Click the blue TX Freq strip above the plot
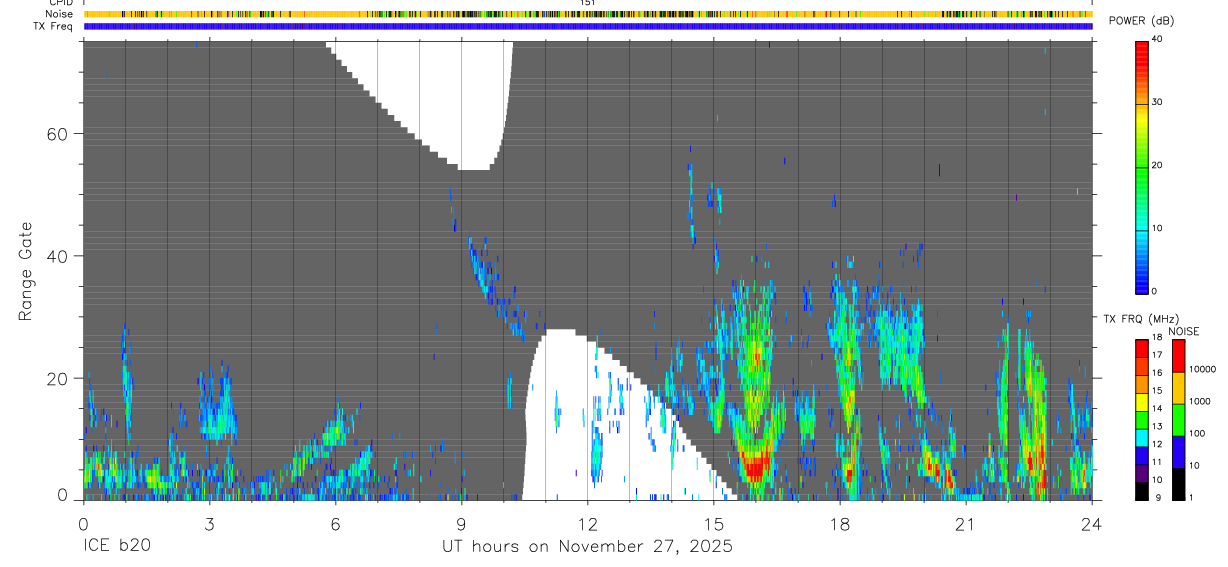 click(x=588, y=26)
